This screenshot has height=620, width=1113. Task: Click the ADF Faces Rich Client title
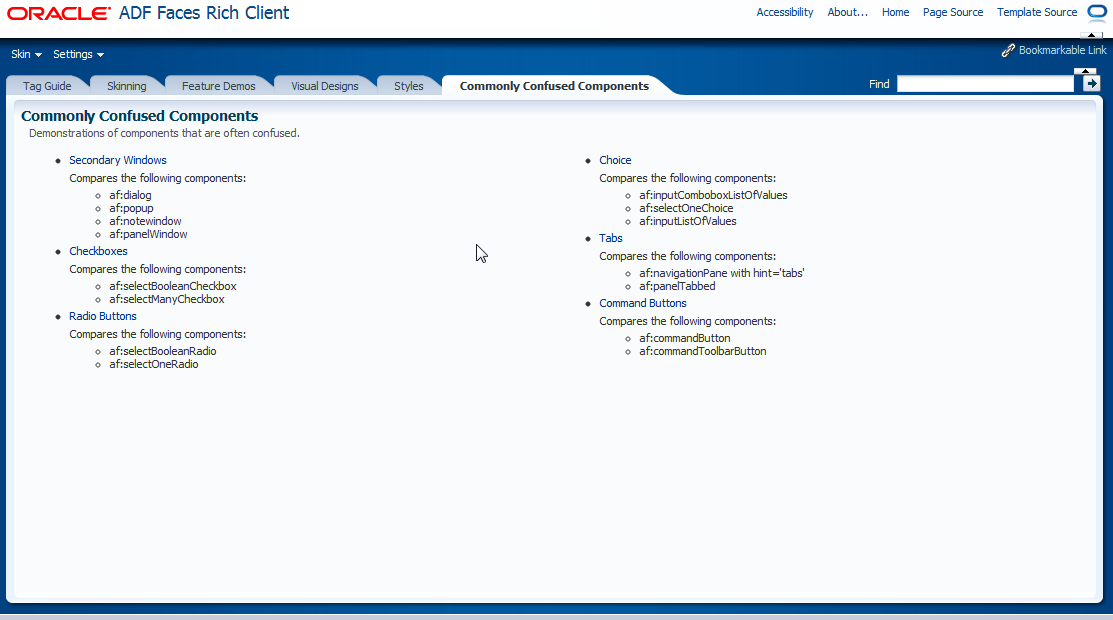click(x=204, y=13)
